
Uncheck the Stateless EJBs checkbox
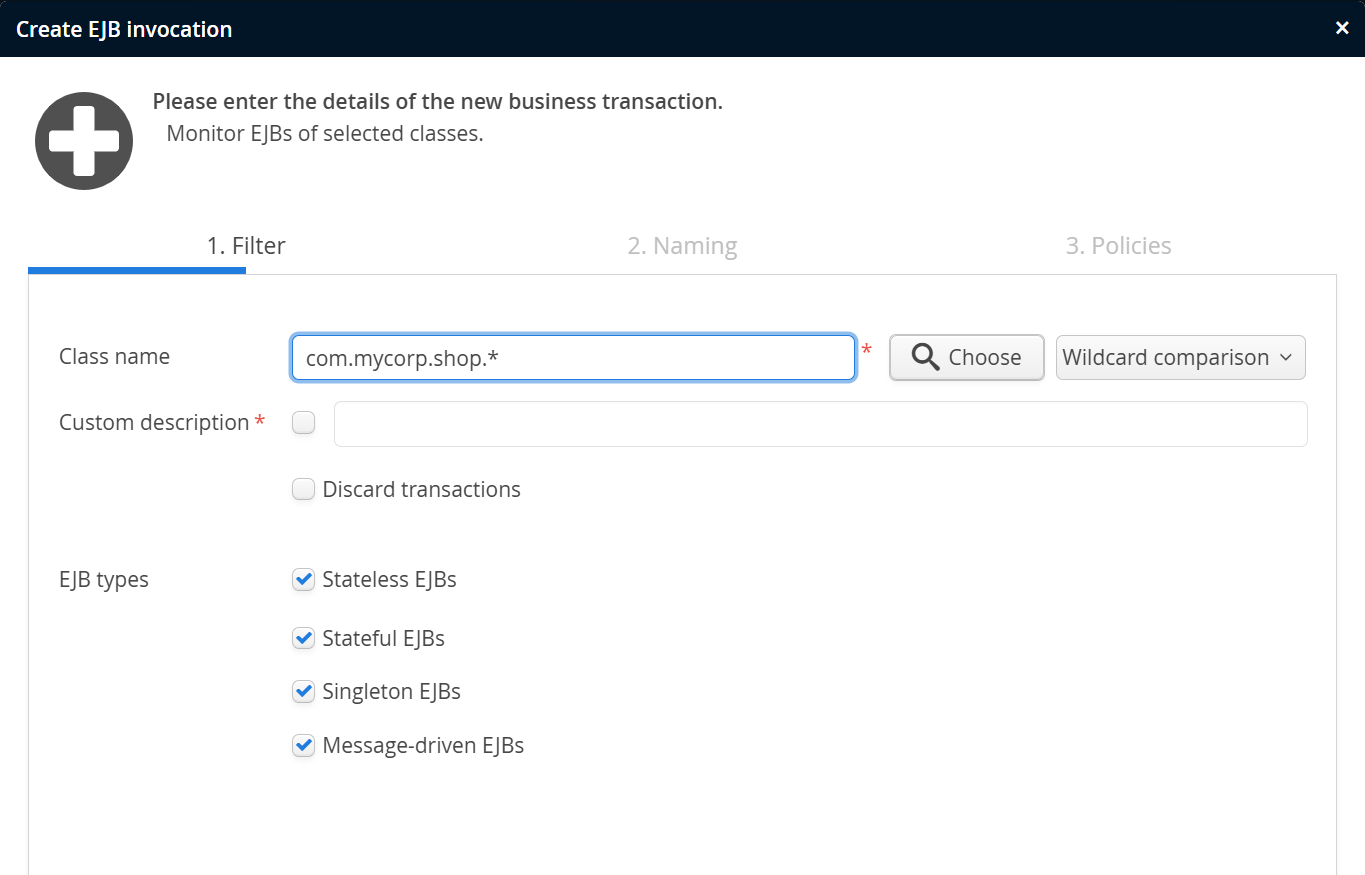click(303, 580)
